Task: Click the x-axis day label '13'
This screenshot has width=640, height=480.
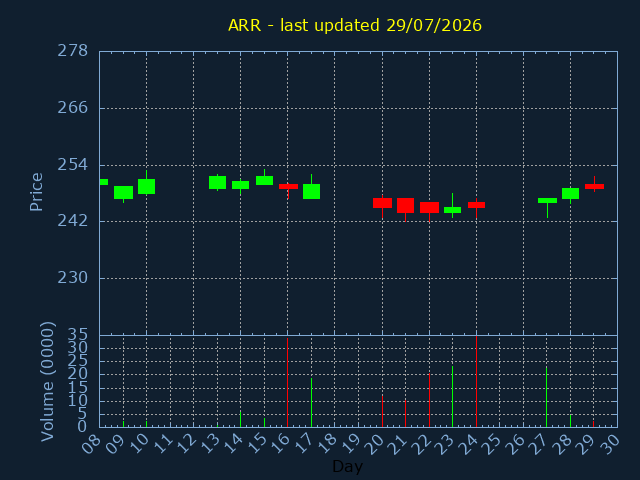Action: [211, 443]
